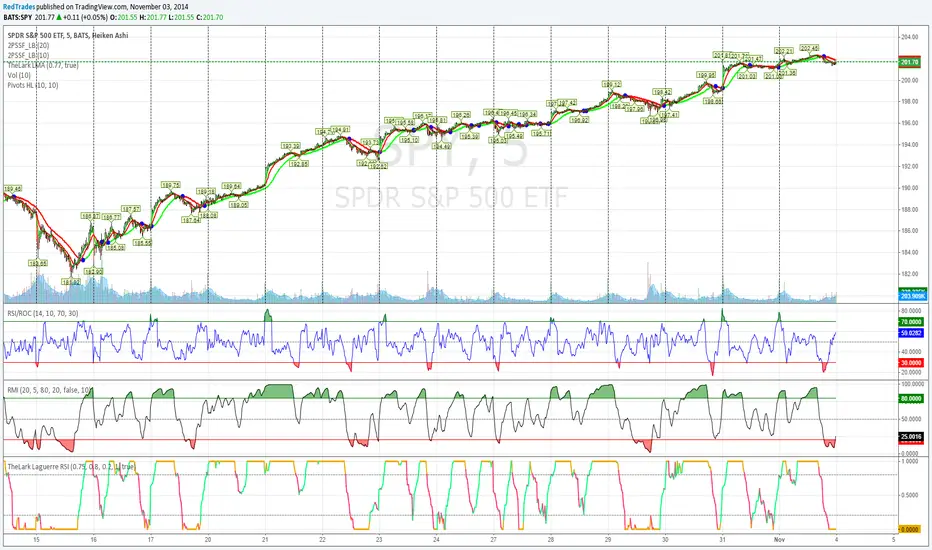The height and width of the screenshot is (550, 932).
Task: Click the 189.05 pivot low label
Action: pos(238,205)
